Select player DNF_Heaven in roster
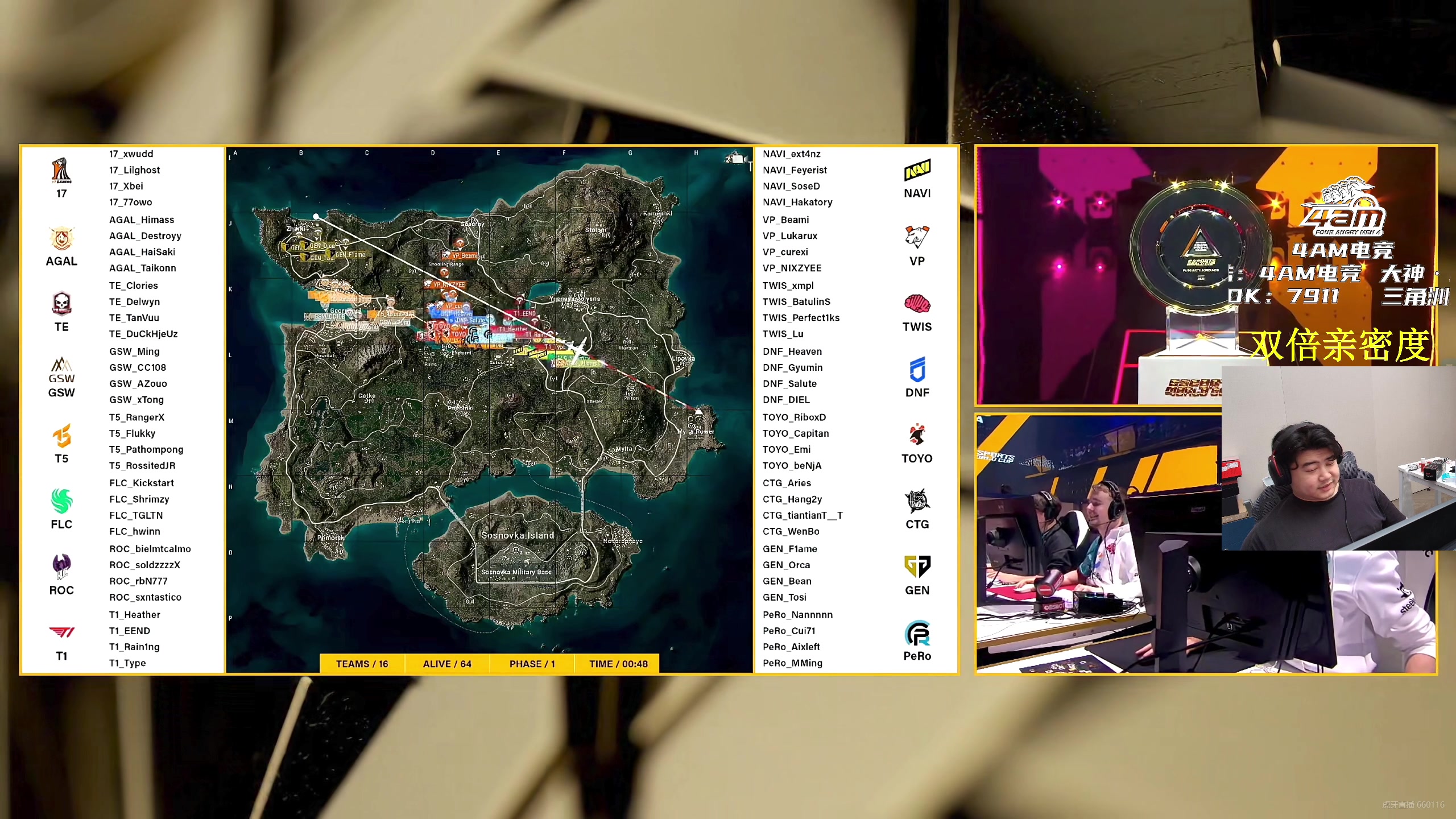This screenshot has height=819, width=1456. [x=792, y=351]
